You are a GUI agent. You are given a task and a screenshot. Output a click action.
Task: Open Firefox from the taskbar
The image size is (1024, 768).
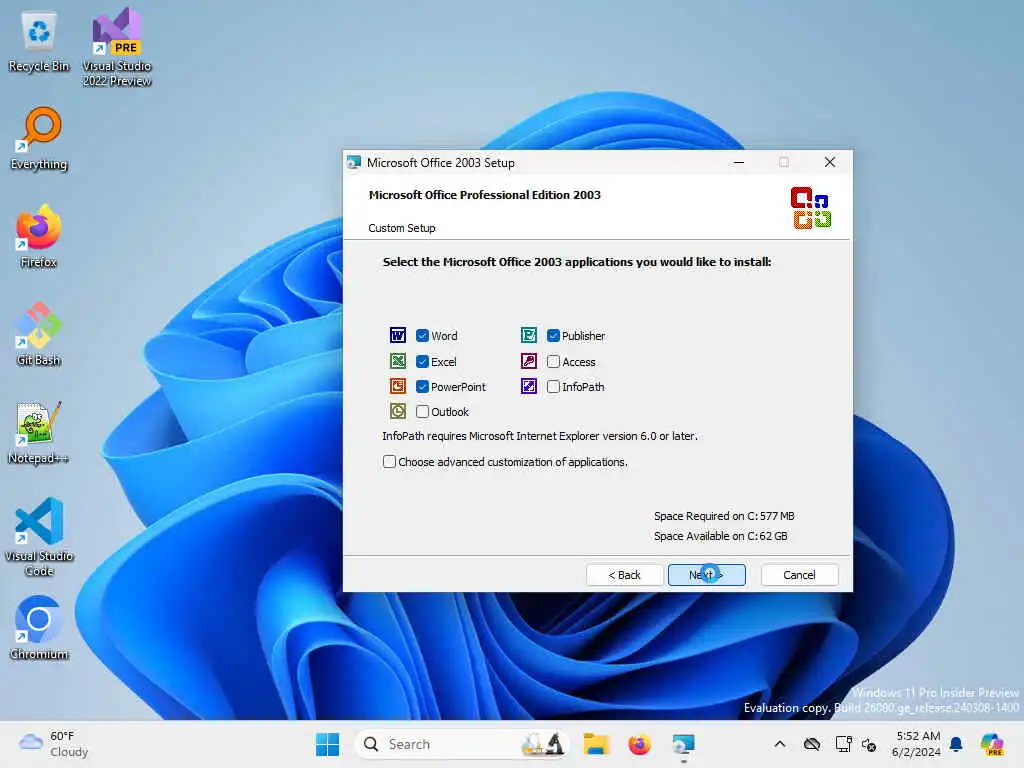tap(639, 744)
